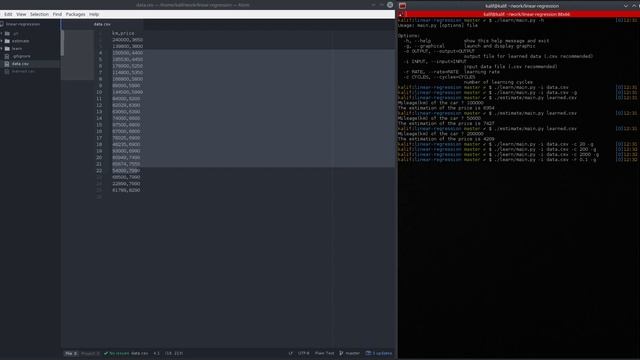Image resolution: width=640 pixels, height=360 pixels.
Task: Click the No Issues linter status
Action: tap(119, 353)
